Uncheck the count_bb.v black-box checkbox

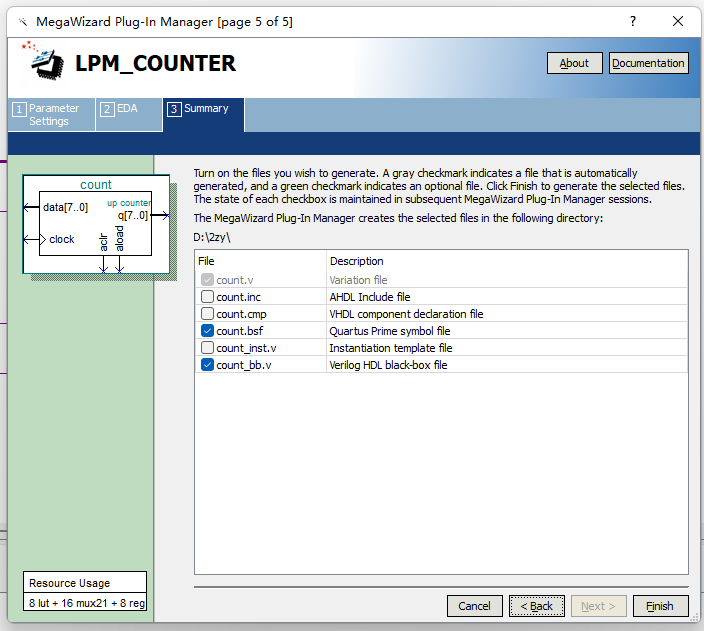pos(207,365)
